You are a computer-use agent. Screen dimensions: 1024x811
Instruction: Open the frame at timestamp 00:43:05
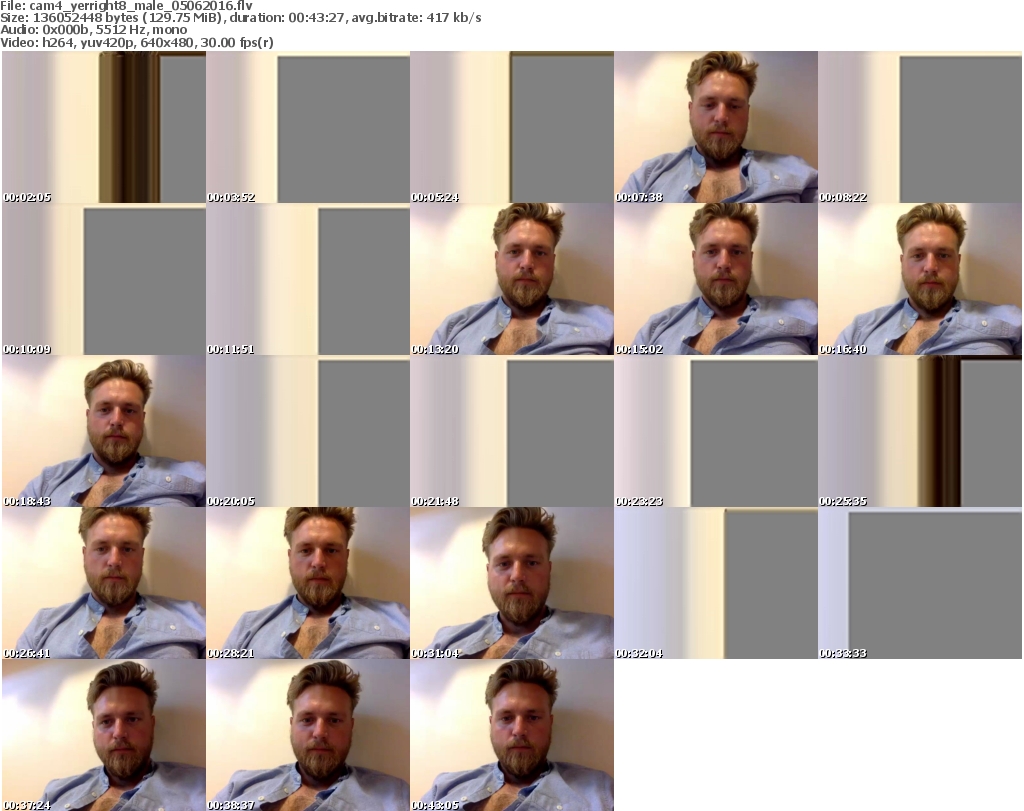coord(512,735)
